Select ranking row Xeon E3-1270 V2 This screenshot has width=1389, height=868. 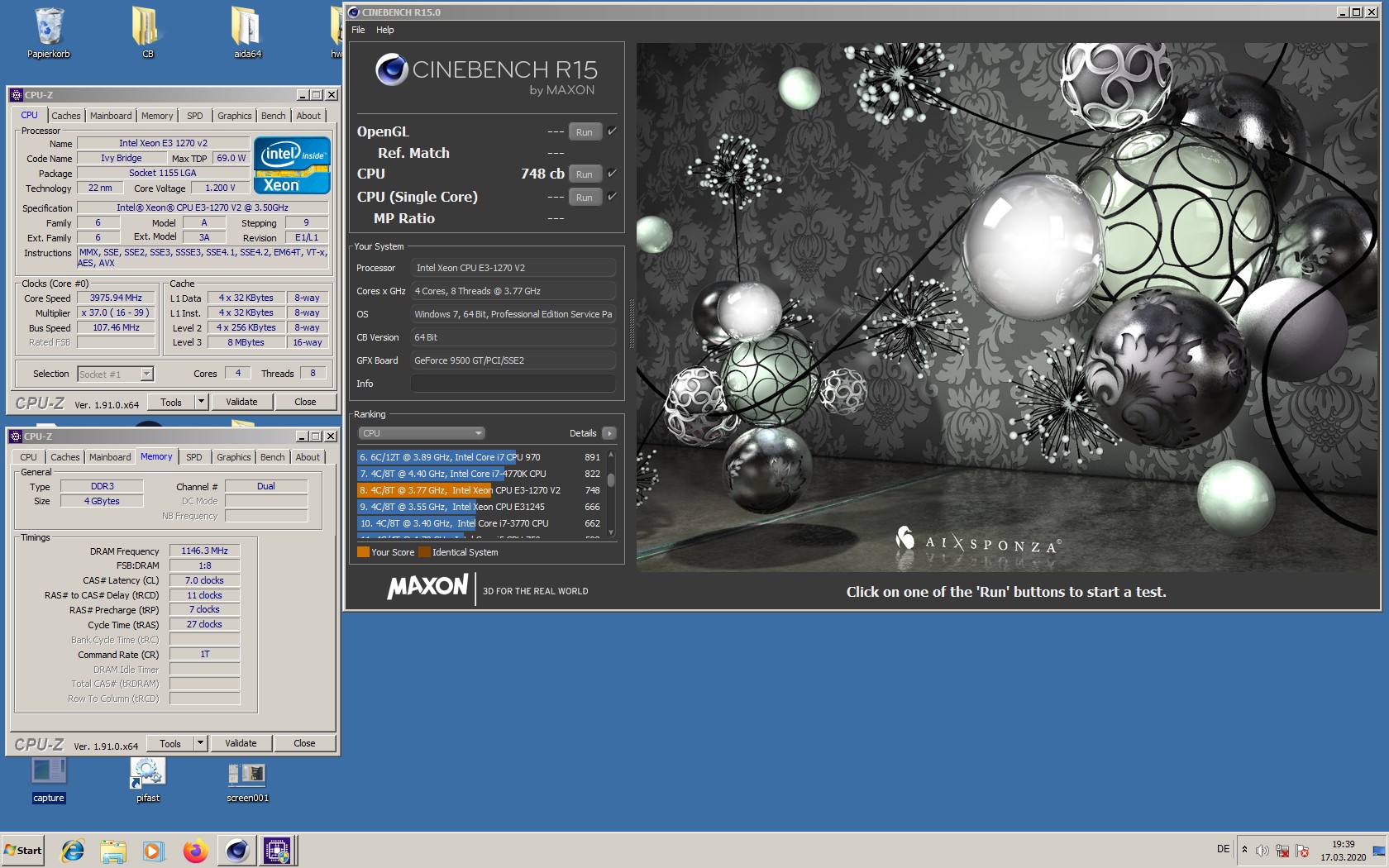pos(480,490)
